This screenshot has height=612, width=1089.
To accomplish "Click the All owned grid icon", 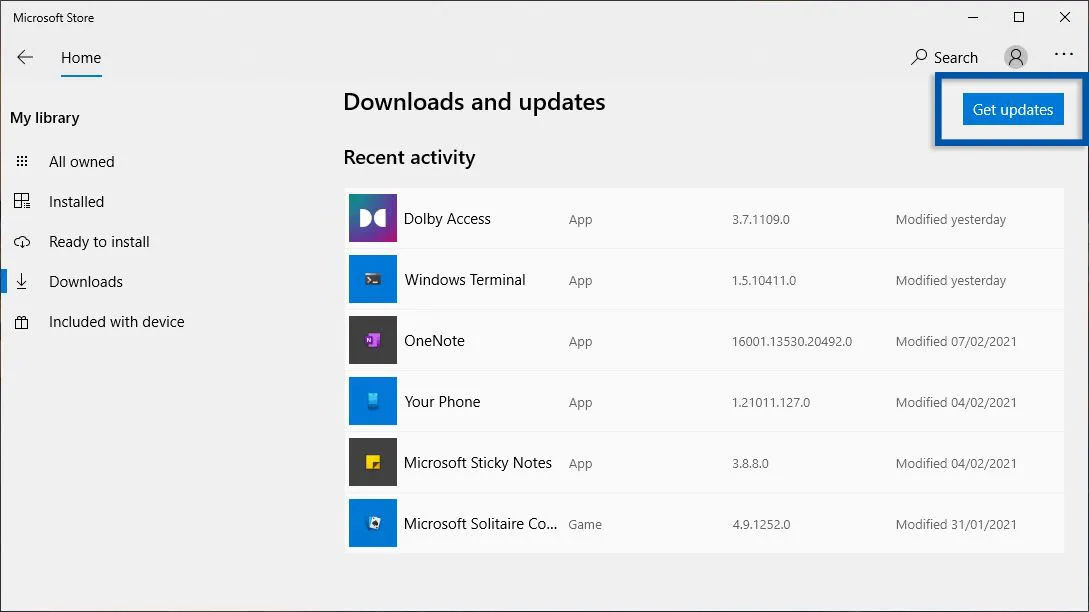I will tap(22, 161).
